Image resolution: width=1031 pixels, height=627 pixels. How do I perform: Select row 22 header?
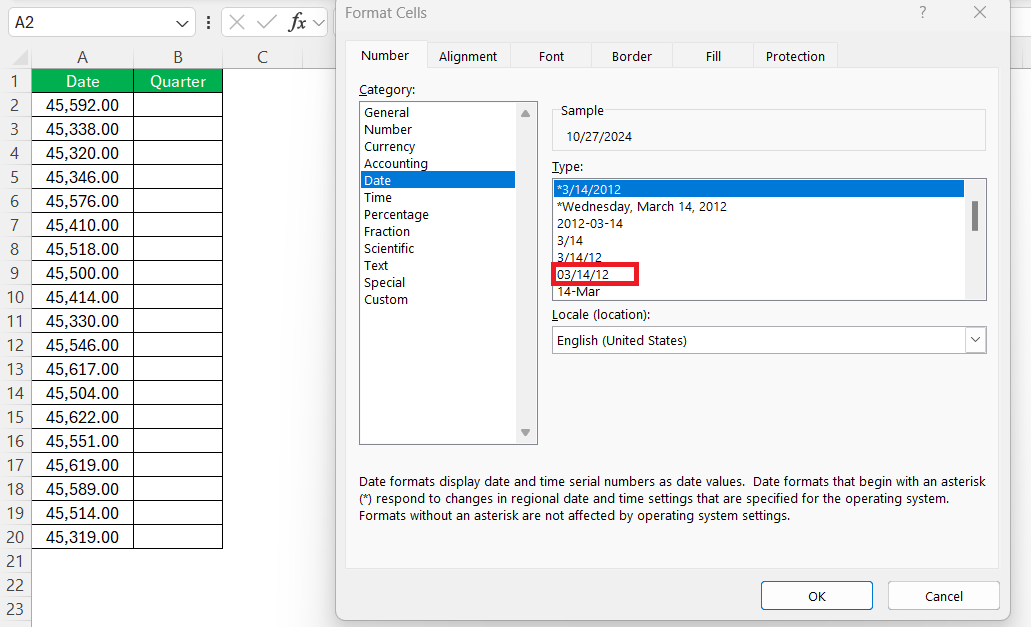click(x=15, y=585)
